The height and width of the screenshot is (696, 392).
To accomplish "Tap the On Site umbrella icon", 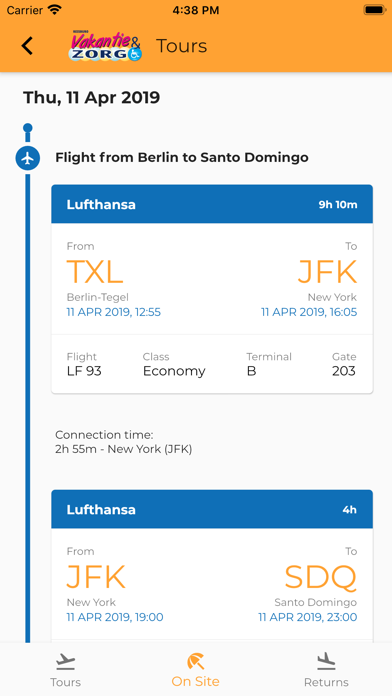I will pos(196,661).
